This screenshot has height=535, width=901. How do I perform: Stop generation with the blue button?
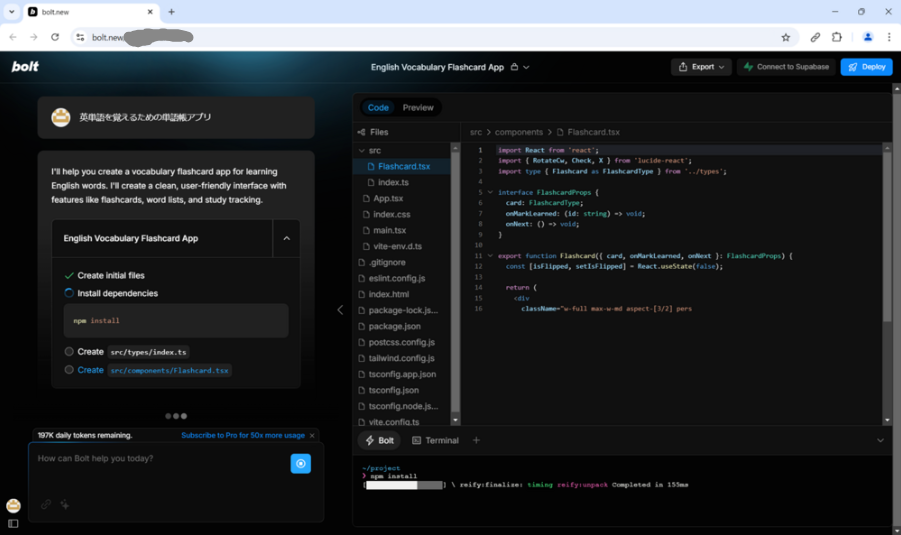coord(301,464)
